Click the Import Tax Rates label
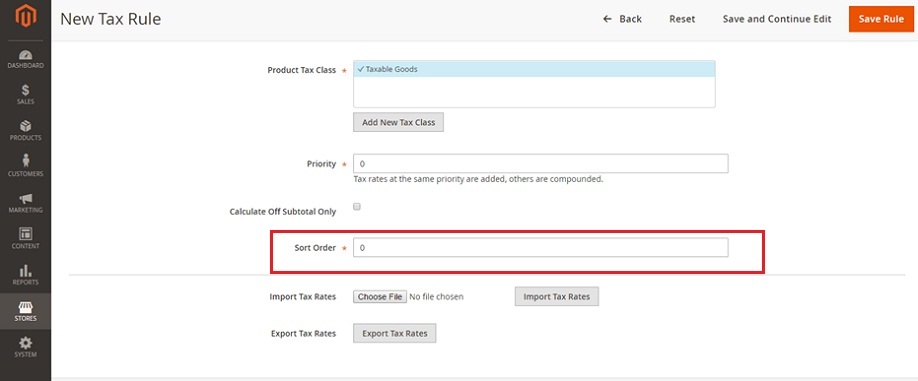The width and height of the screenshot is (918, 381). click(303, 297)
